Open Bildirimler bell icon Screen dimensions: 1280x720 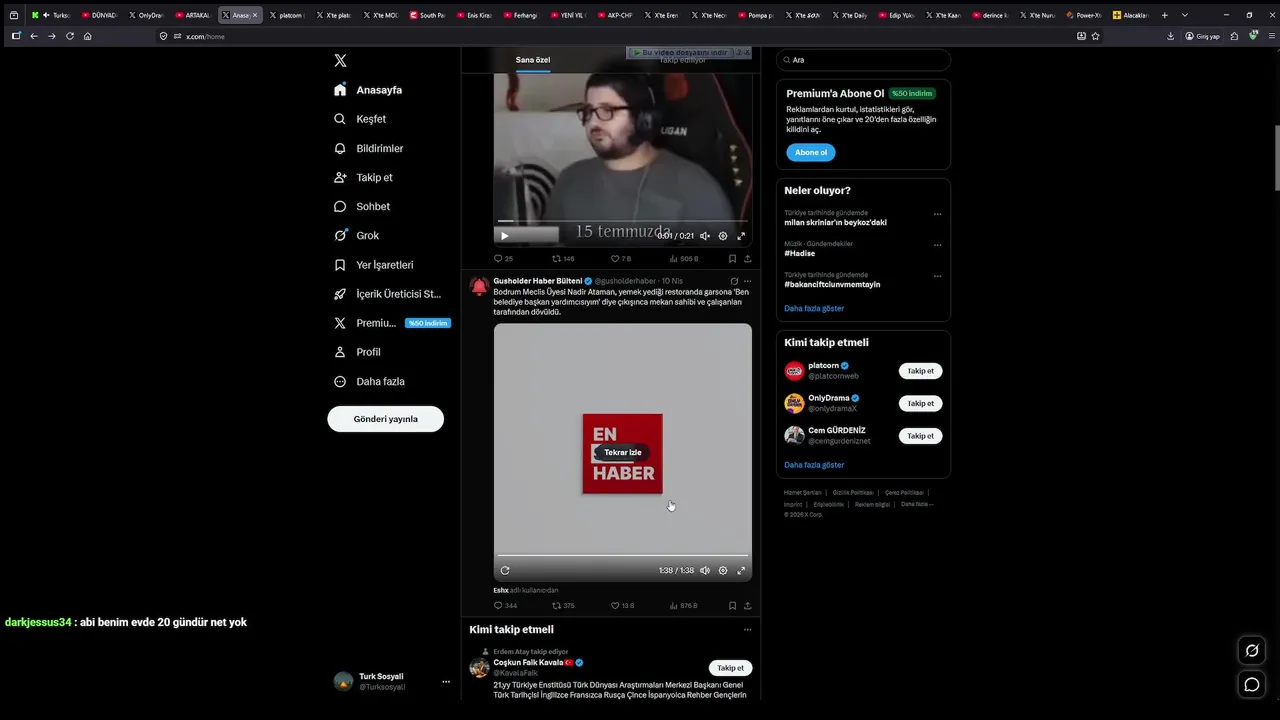tap(340, 148)
